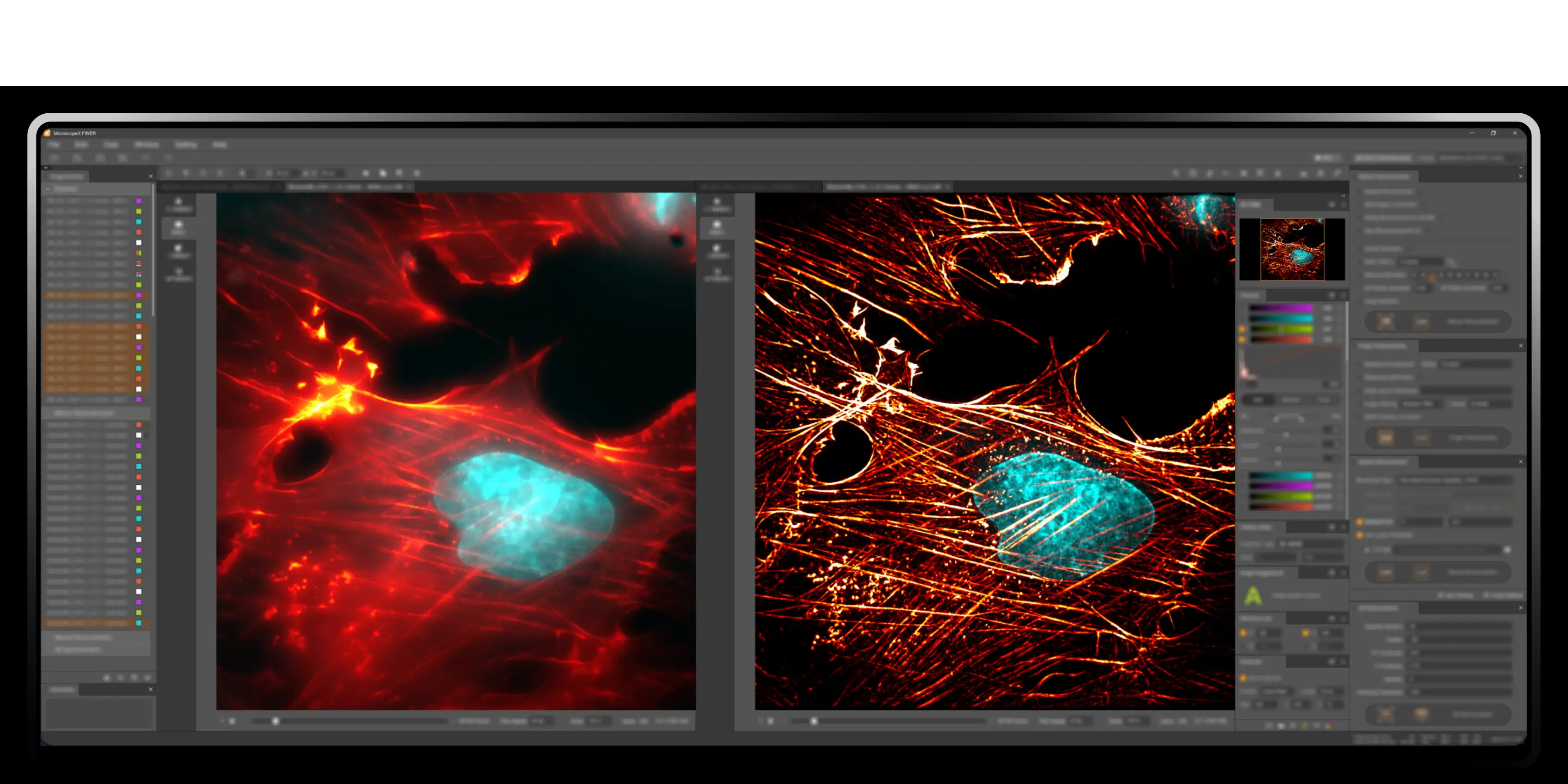Open the Help menu
1568x784 pixels.
220,145
